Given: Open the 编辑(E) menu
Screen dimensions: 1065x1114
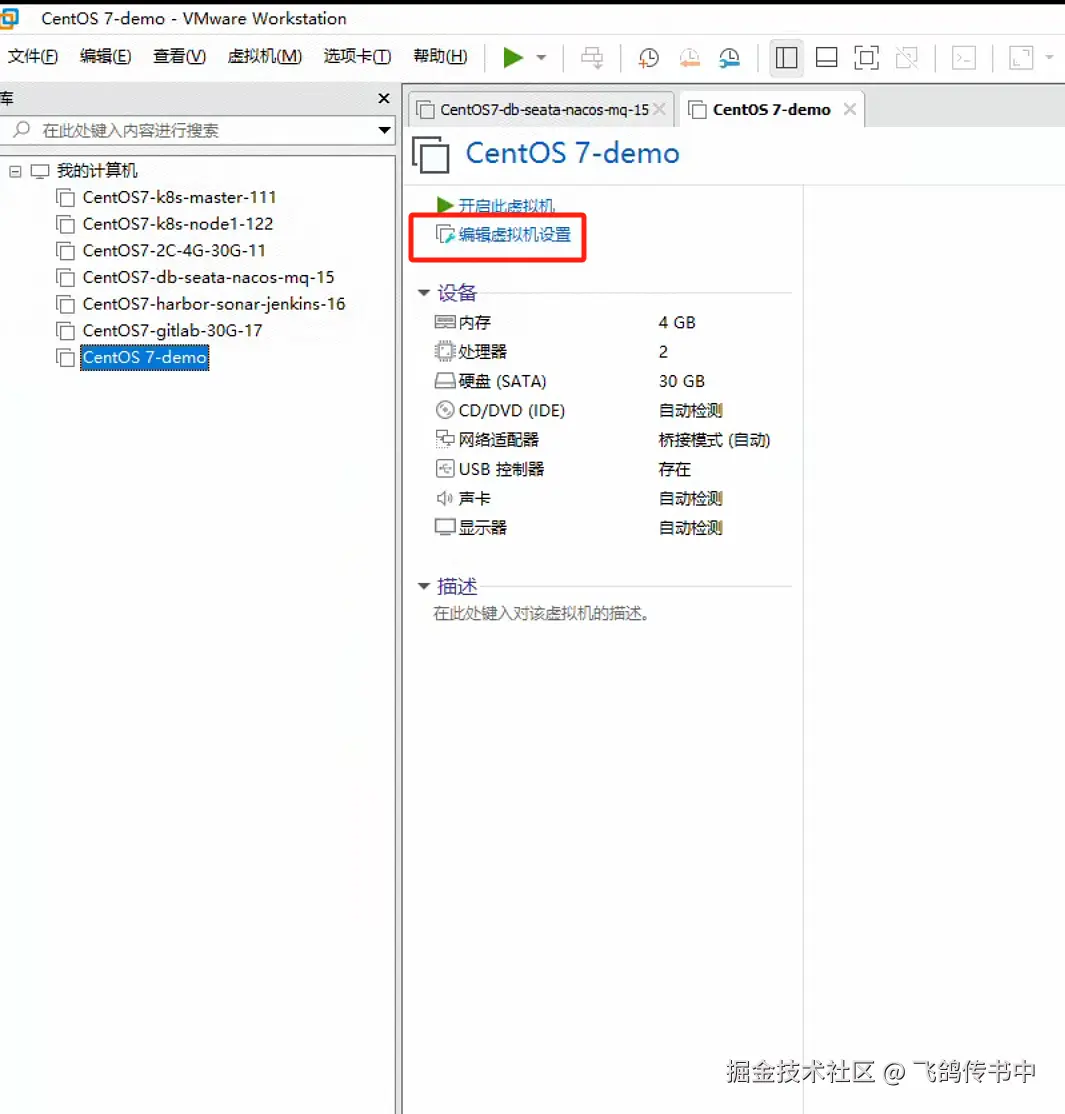Looking at the screenshot, I should pyautogui.click(x=105, y=56).
